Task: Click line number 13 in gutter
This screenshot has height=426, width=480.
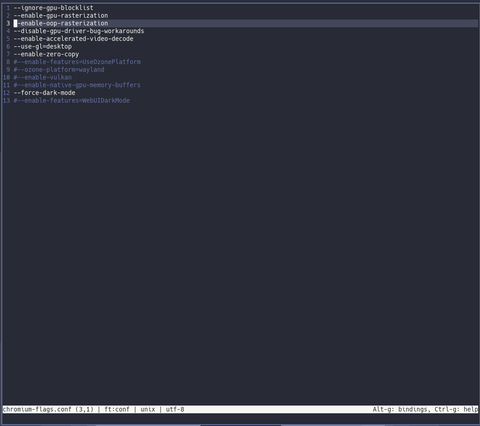Action: (x=6, y=100)
